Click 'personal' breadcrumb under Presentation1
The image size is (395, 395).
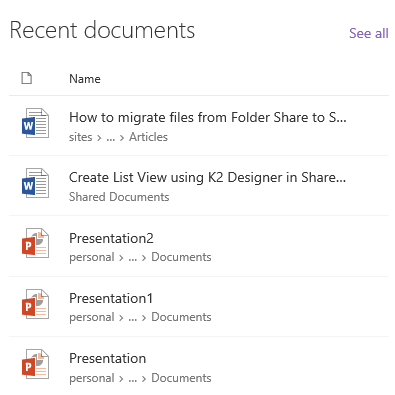tap(92, 317)
